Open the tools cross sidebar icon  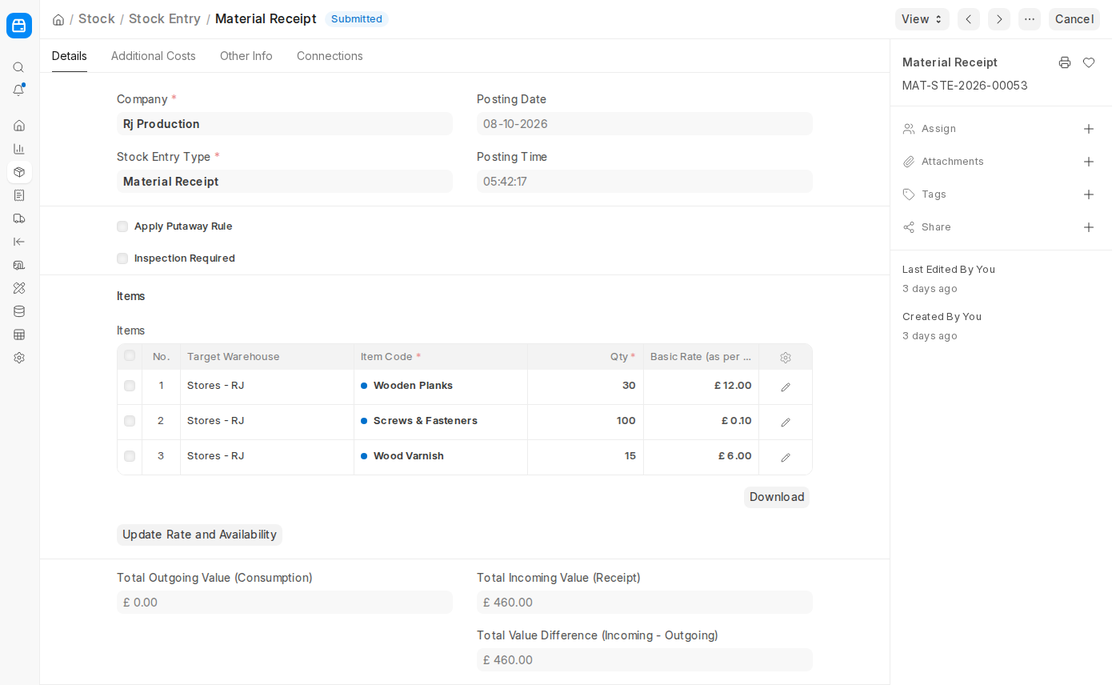[19, 288]
